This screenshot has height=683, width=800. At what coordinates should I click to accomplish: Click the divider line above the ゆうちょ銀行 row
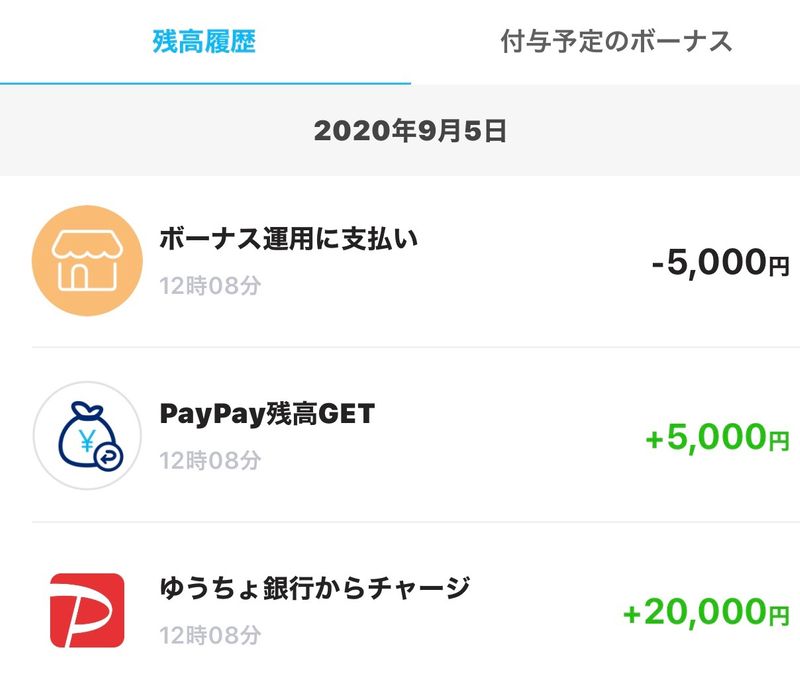click(x=416, y=522)
